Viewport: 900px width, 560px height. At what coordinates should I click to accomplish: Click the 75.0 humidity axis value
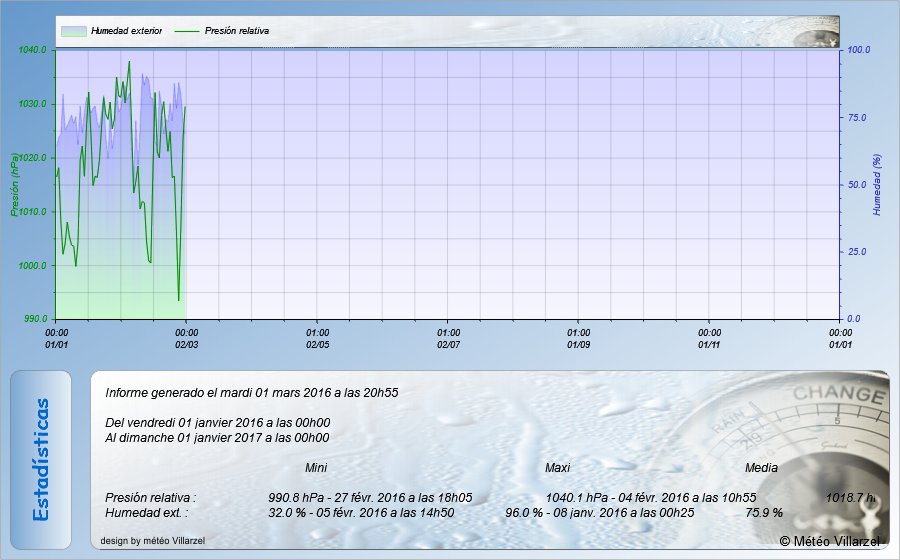(x=857, y=118)
